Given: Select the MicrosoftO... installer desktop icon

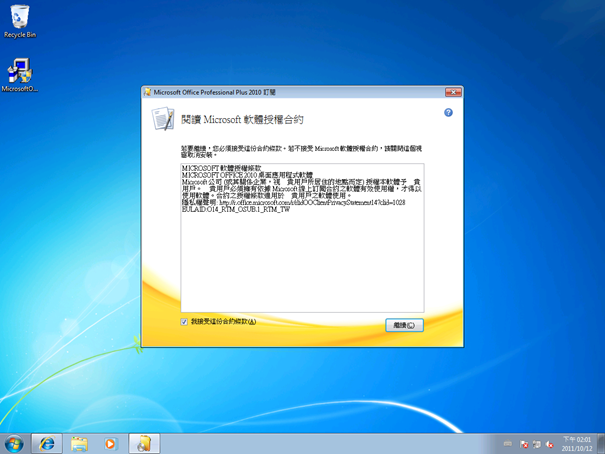Looking at the screenshot, I should [20, 75].
